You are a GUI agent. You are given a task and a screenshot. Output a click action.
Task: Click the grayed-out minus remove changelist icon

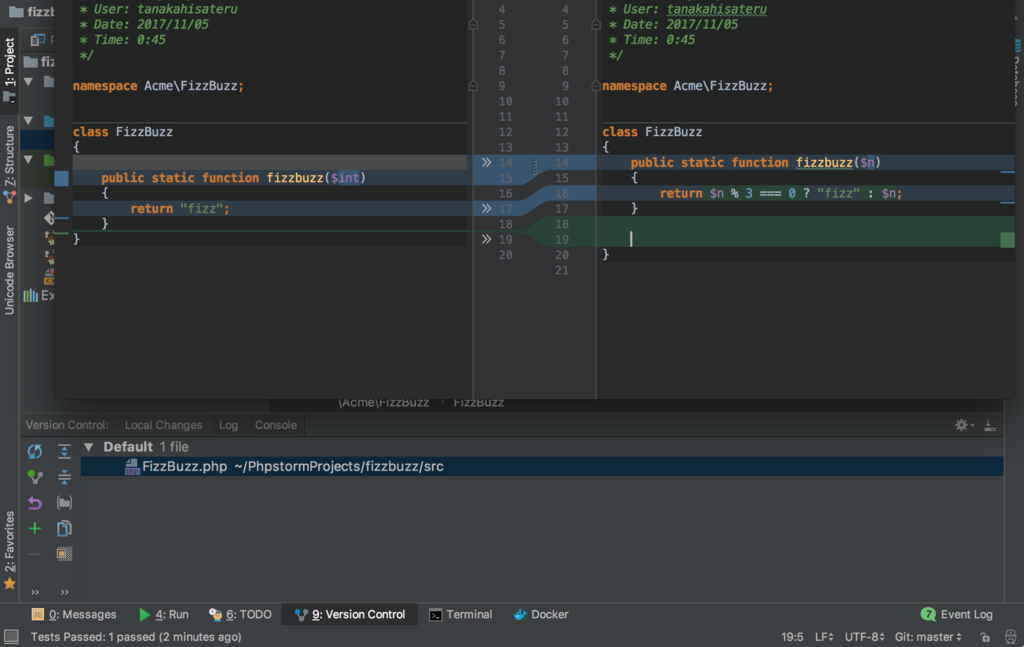pos(35,554)
